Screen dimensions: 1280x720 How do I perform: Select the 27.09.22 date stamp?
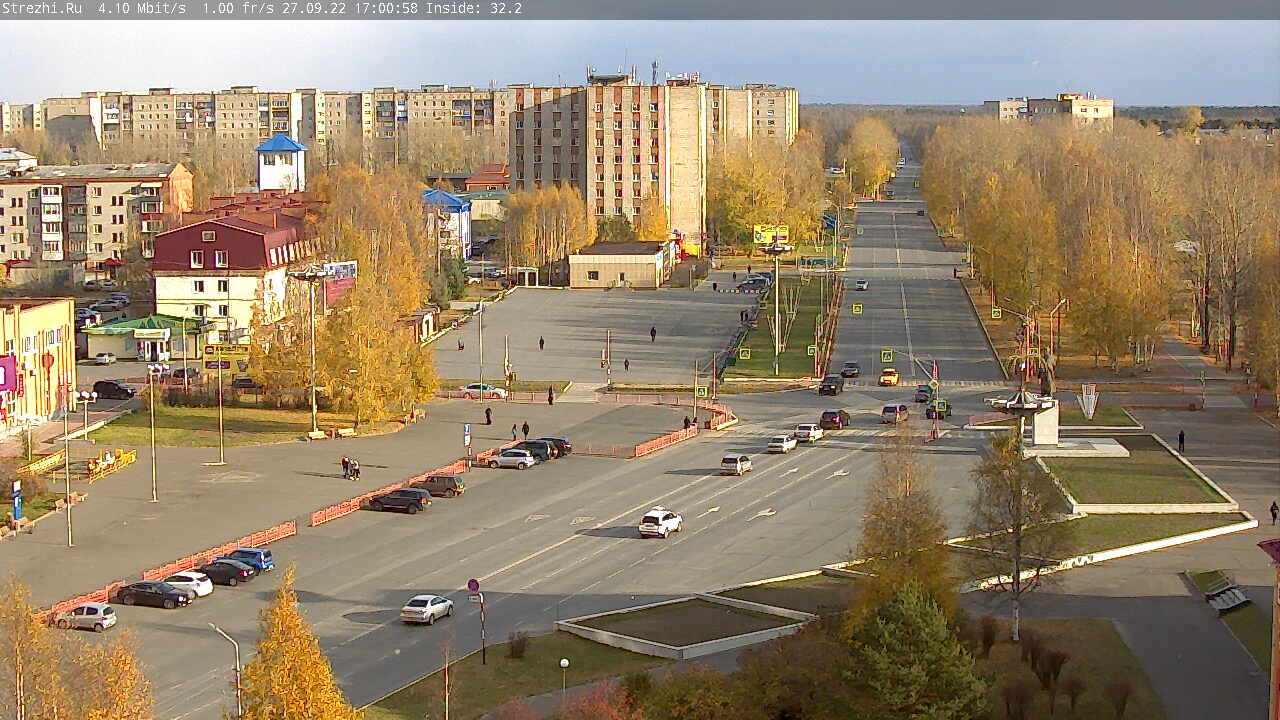[x=314, y=8]
